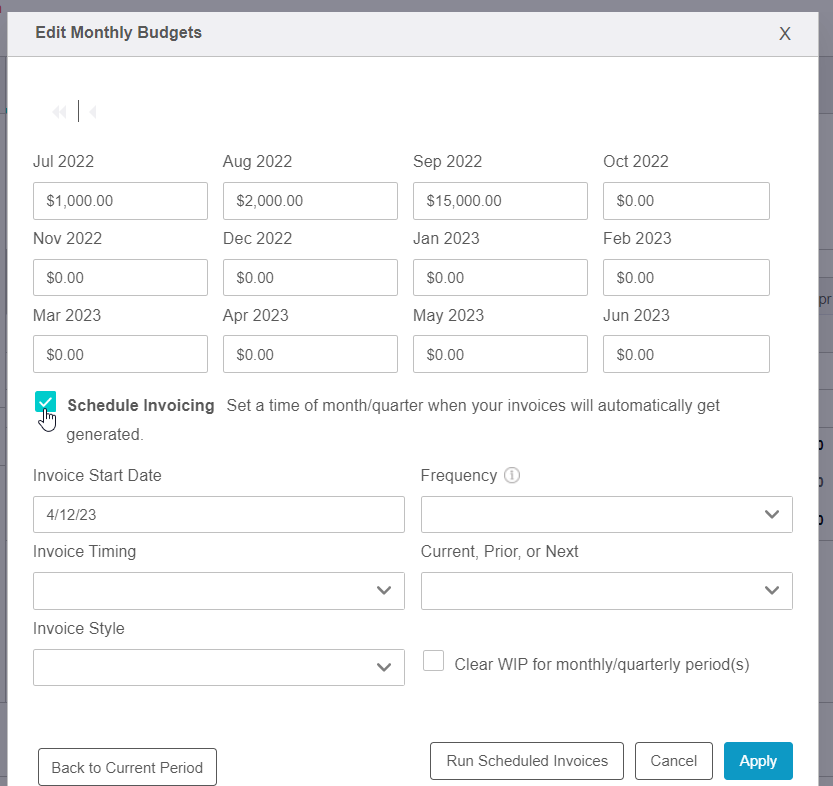
Task: Enable Clear WIP for monthly/quarterly periods
Action: click(x=433, y=661)
